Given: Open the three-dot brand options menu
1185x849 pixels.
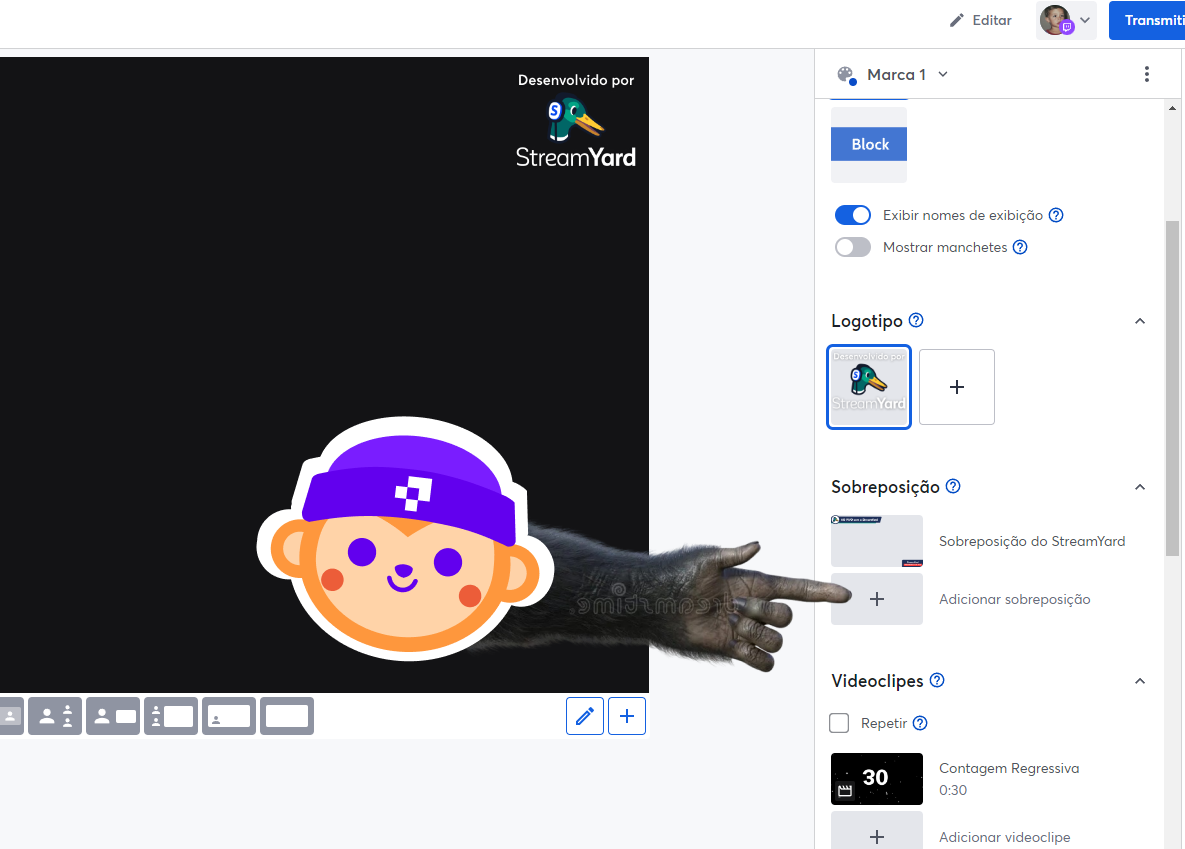Looking at the screenshot, I should (1146, 74).
